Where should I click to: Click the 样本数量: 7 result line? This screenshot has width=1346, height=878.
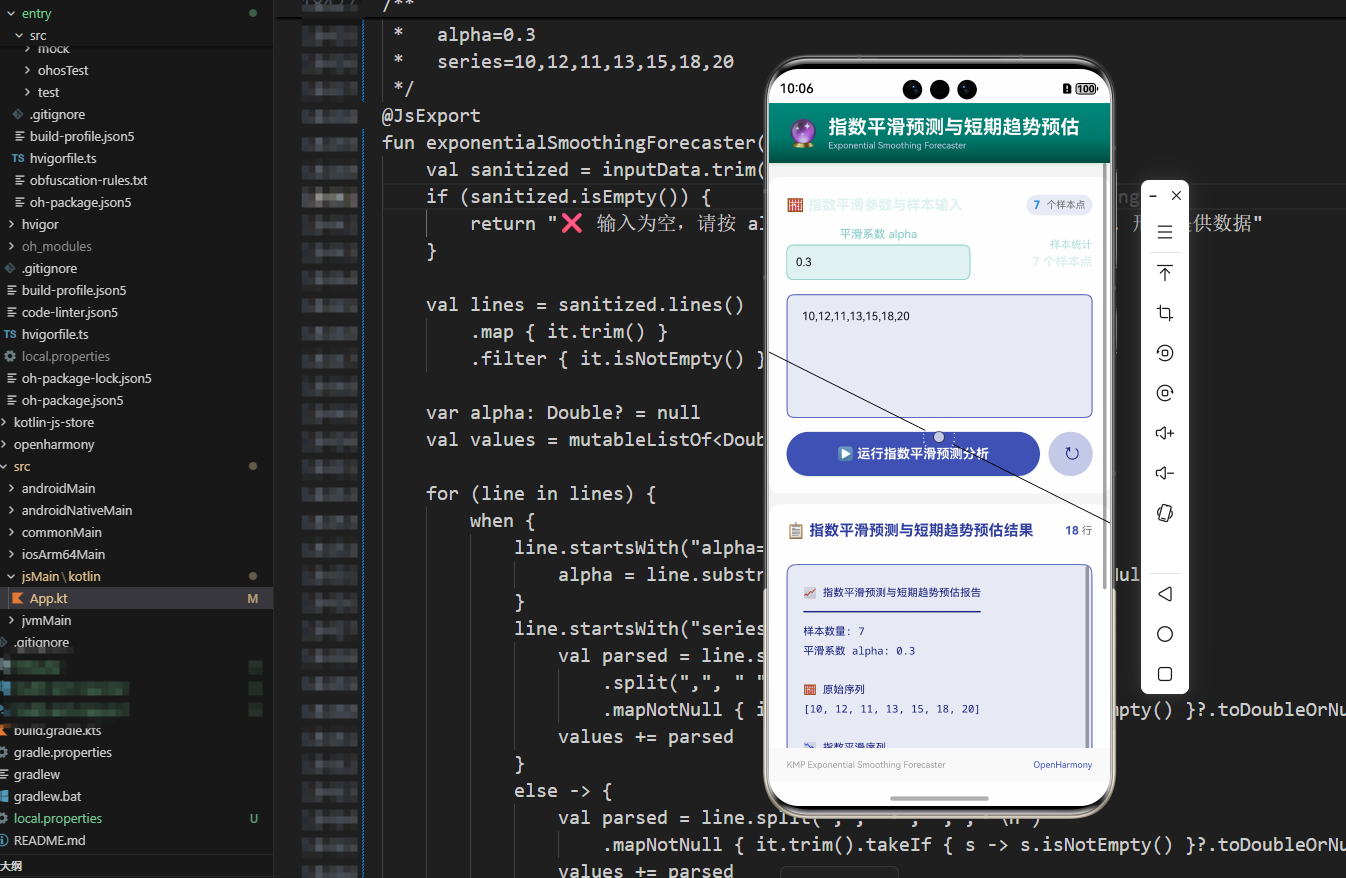point(834,631)
